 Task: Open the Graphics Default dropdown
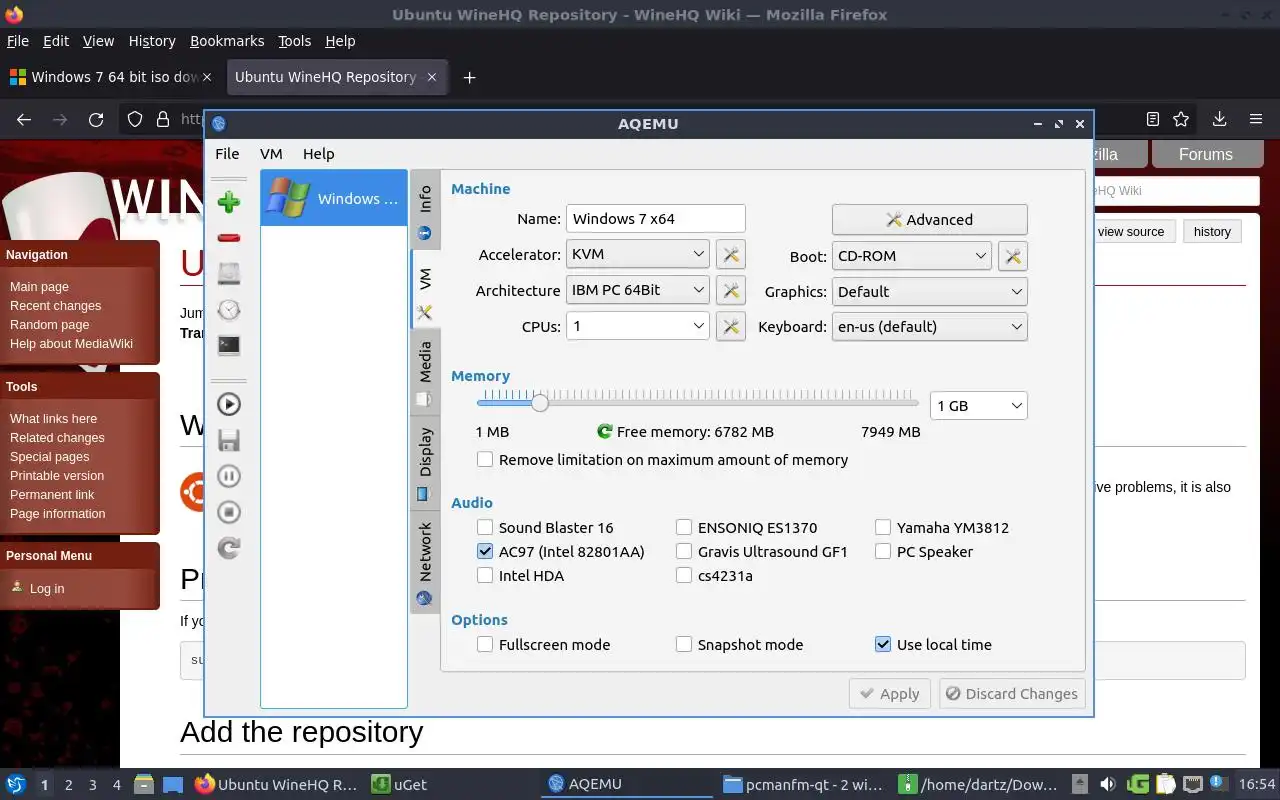(930, 291)
